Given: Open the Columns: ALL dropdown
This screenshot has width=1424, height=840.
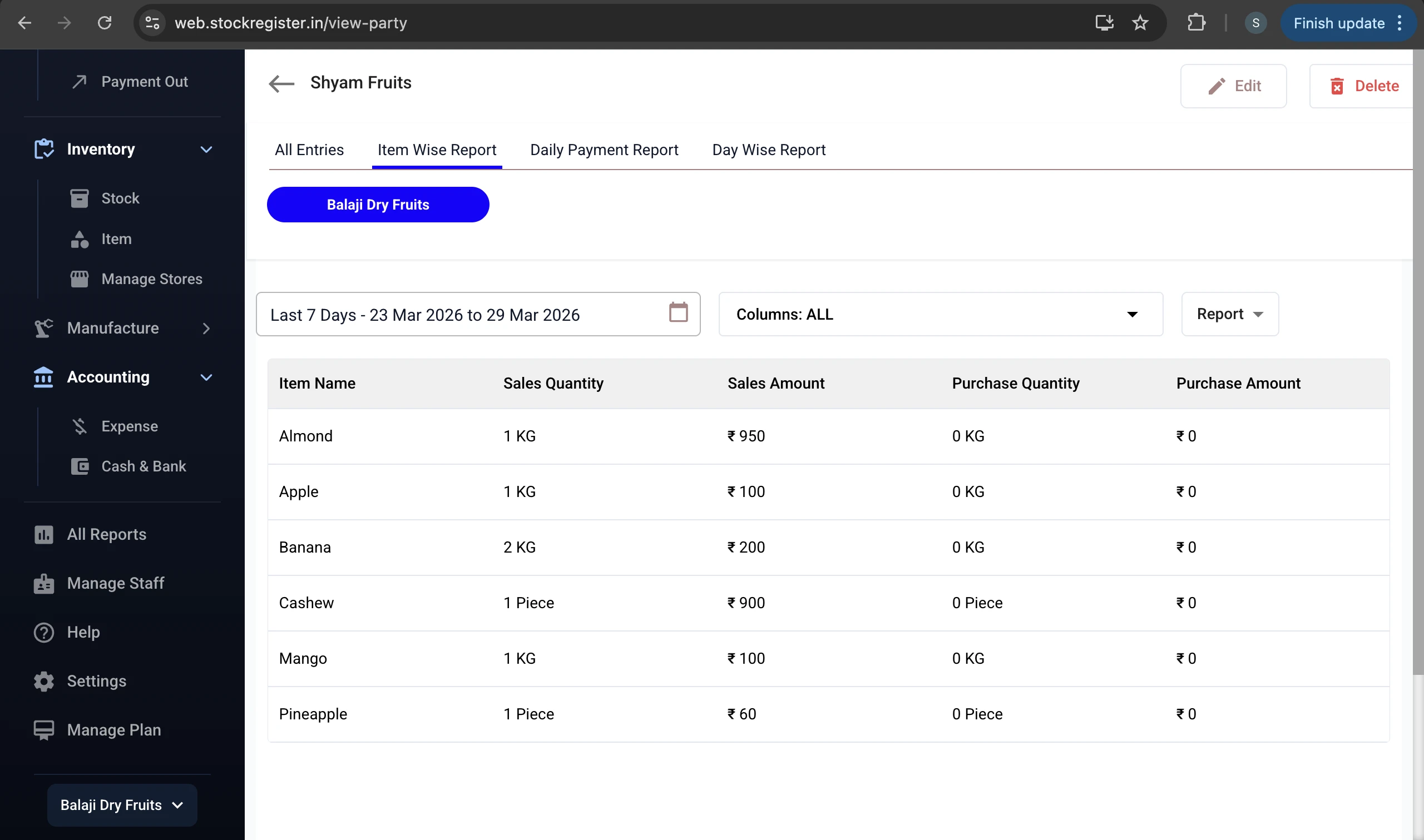Looking at the screenshot, I should pyautogui.click(x=940, y=314).
